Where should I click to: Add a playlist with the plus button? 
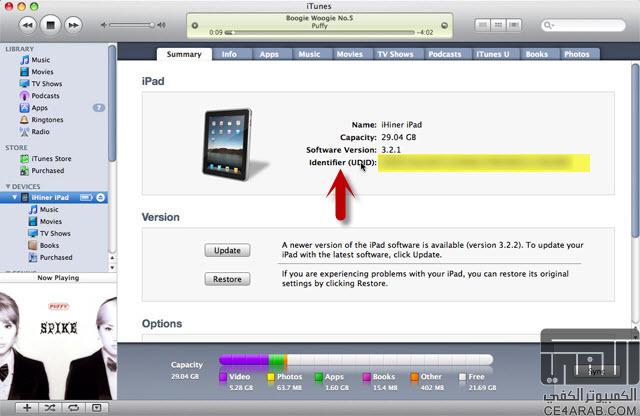[x=27, y=408]
